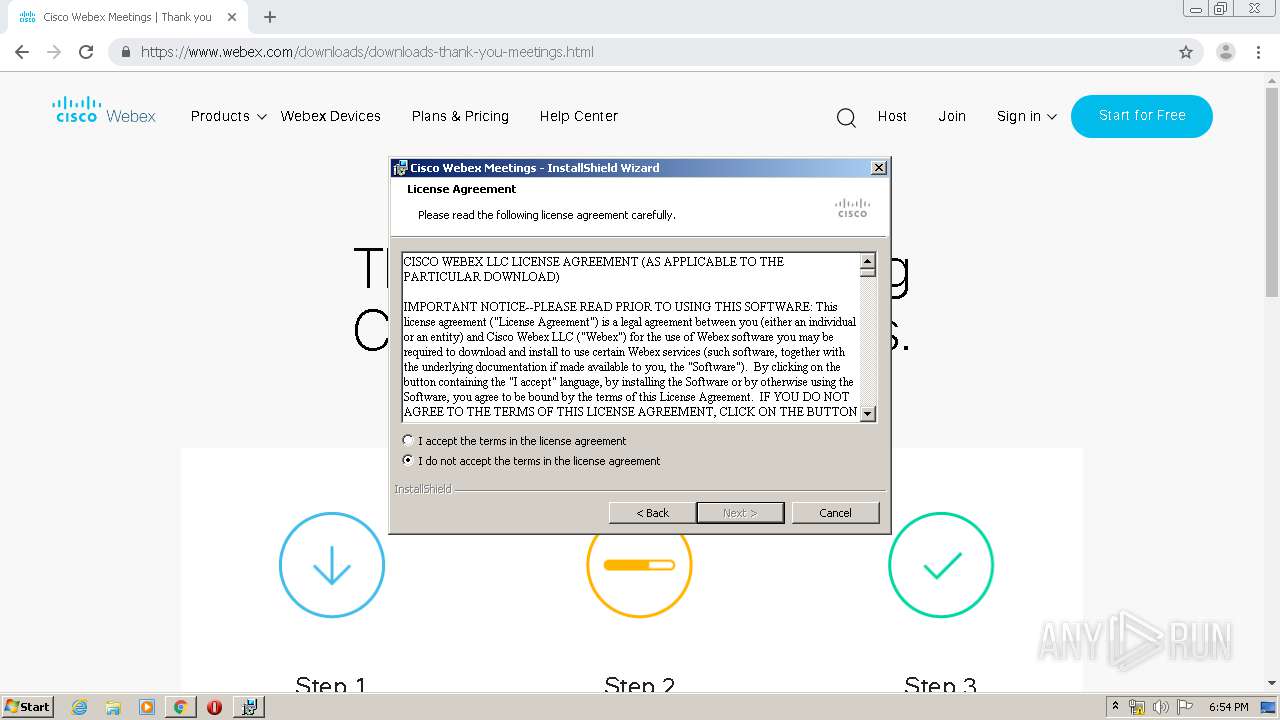Click the Action Center flag tray icon
Screen dimensions: 1280x720
point(1185,707)
